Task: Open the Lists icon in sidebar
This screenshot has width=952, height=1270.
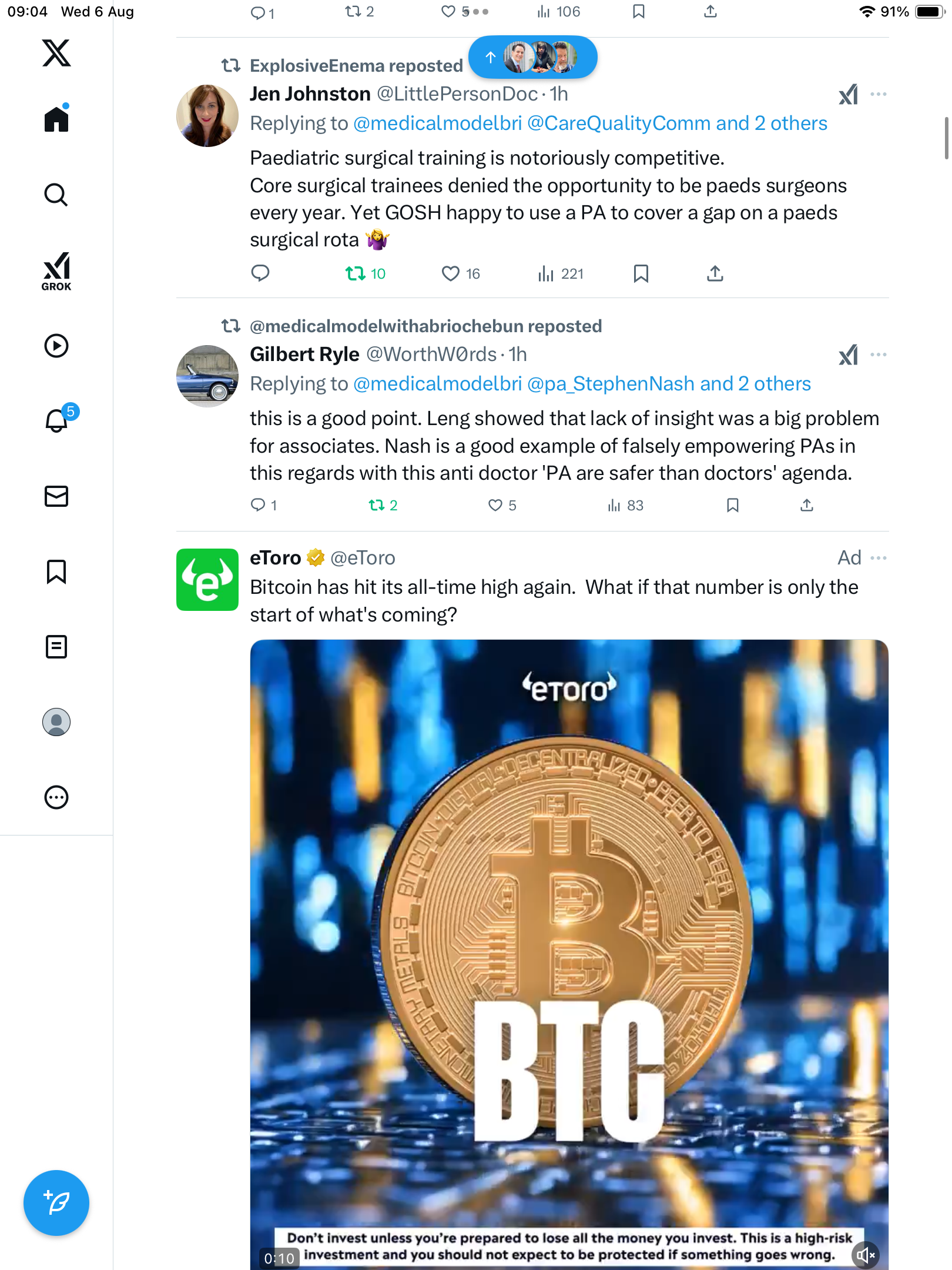Action: 56,647
